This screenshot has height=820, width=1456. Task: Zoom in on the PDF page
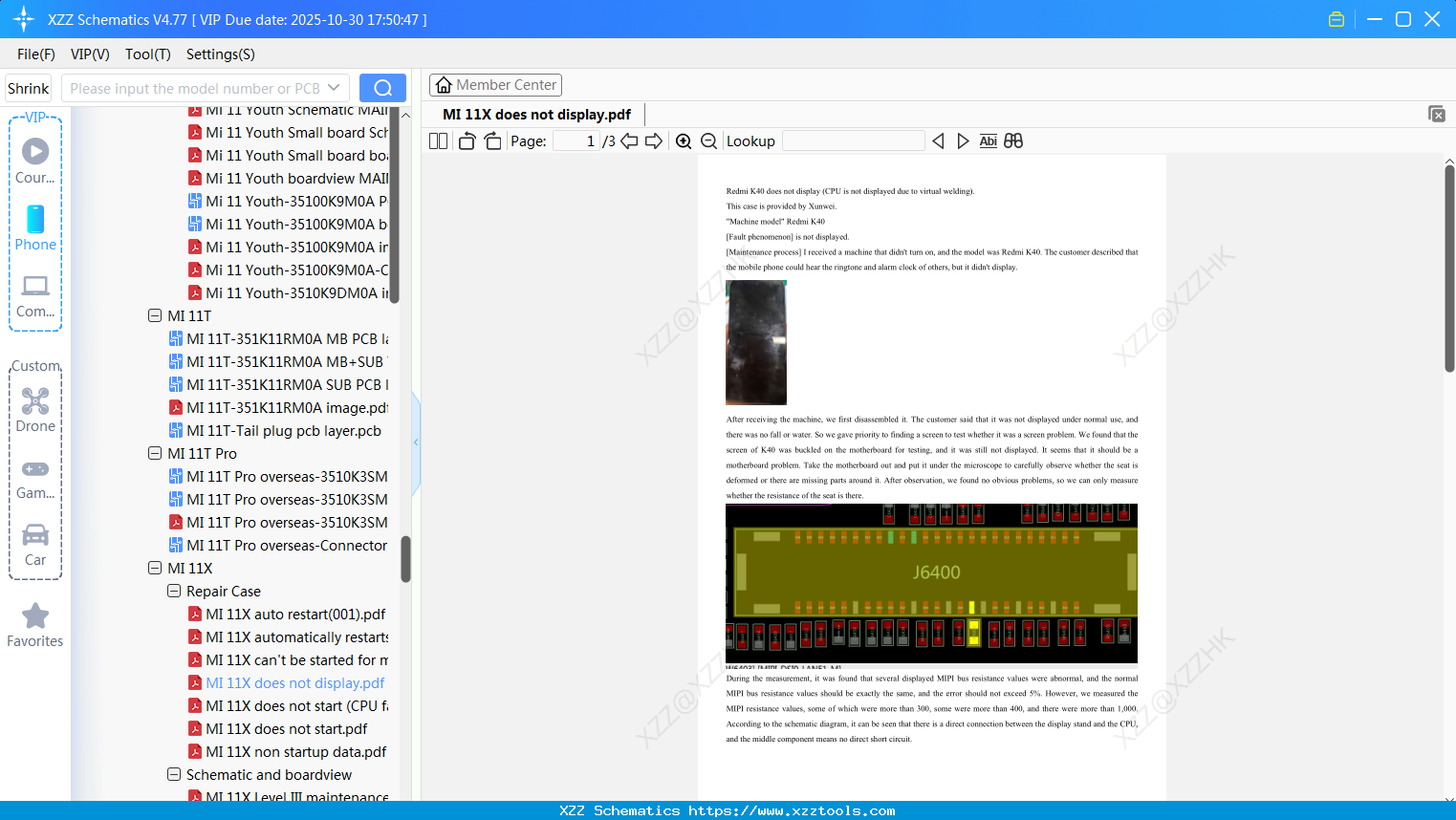[x=684, y=141]
